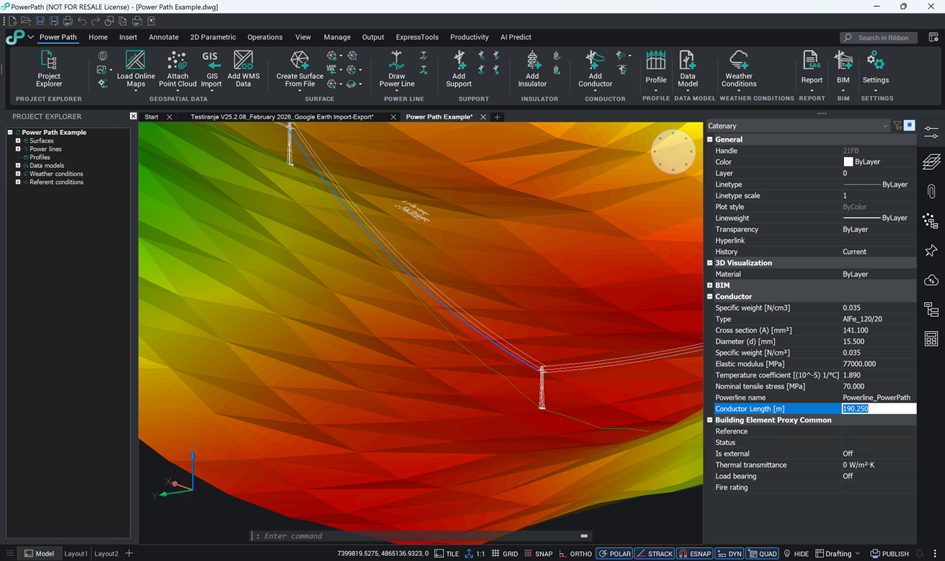Collapse the Conductor properties section
Viewport: 945px width, 561px height.
click(710, 297)
